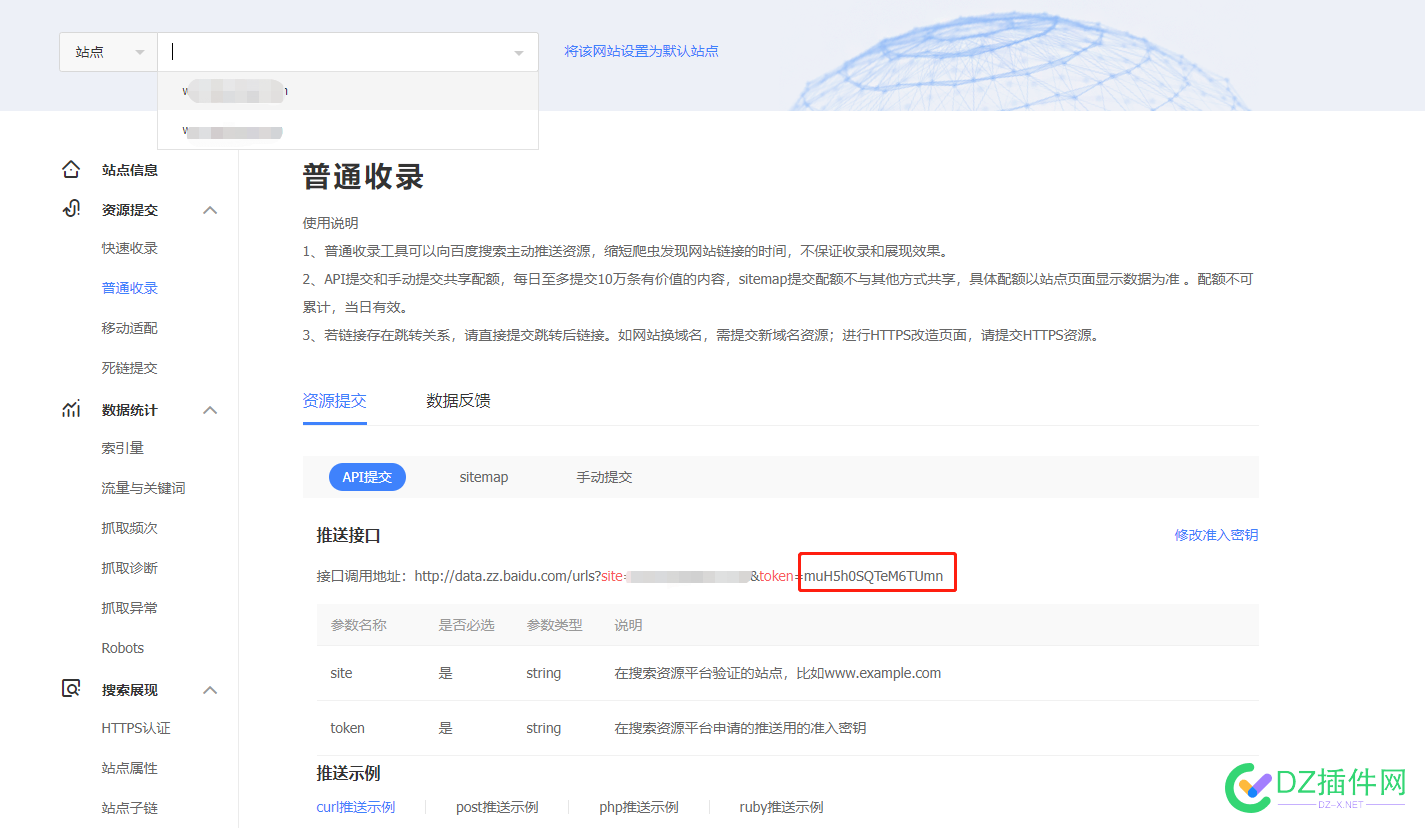Open 站点属性 in the sidebar
The image size is (1425, 828).
[130, 768]
